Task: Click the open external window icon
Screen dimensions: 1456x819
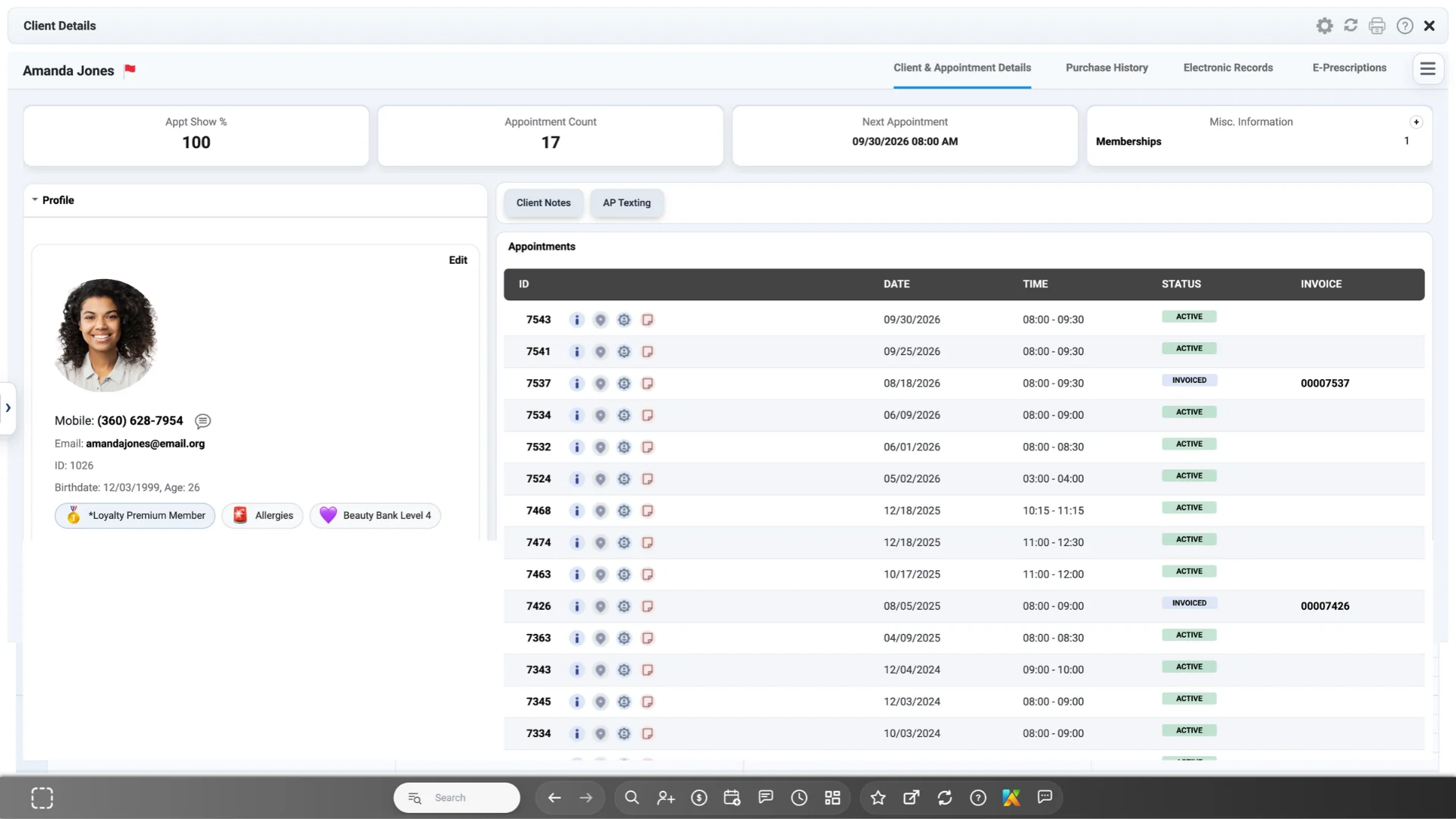Action: pos(912,798)
